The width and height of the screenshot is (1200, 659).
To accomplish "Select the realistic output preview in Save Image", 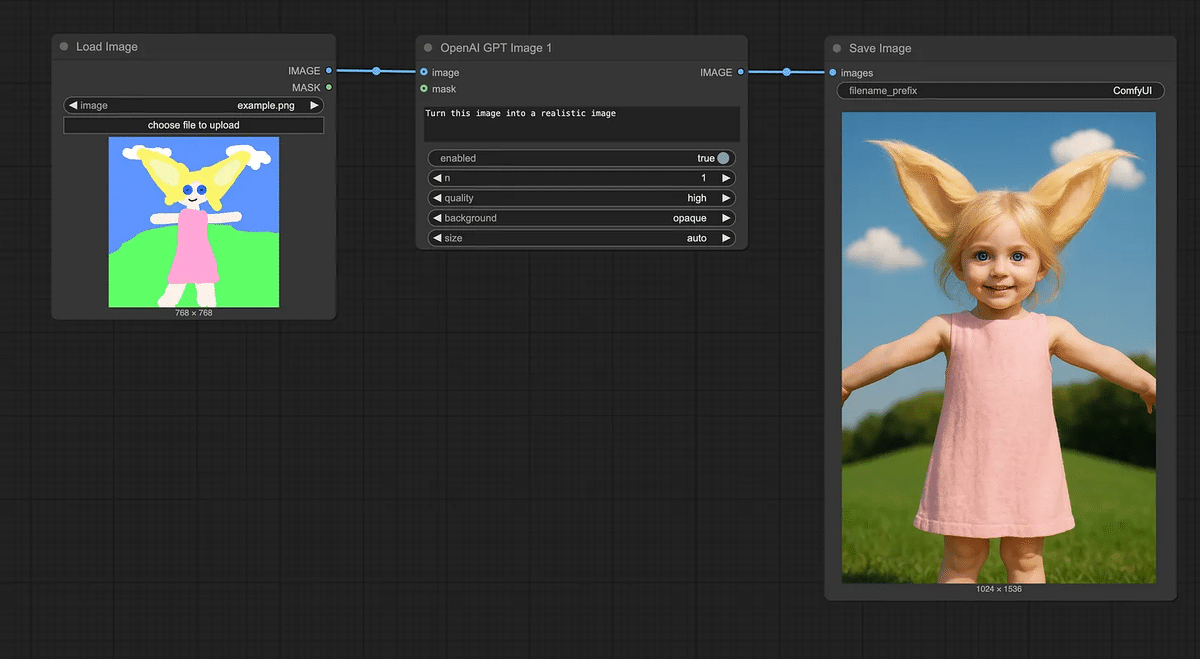I will click(999, 348).
